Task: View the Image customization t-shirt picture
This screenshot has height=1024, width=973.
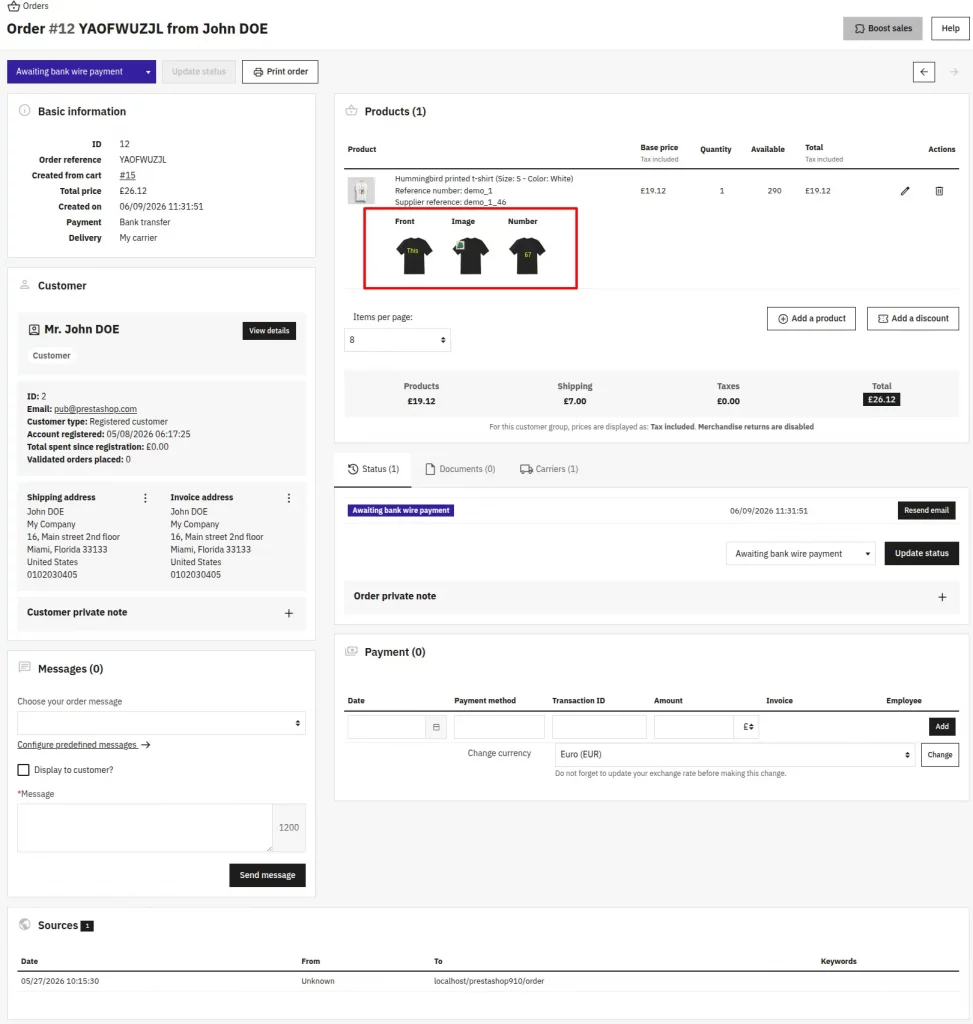Action: (x=470, y=255)
